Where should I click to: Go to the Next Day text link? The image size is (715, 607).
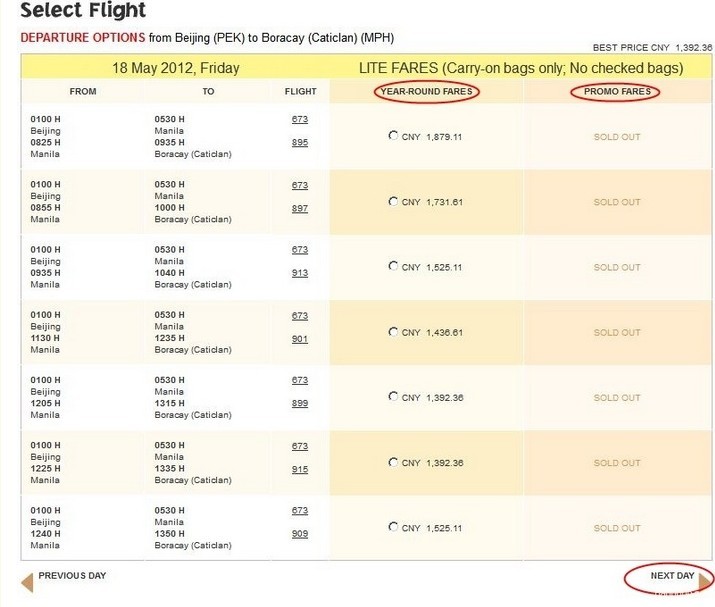672,576
